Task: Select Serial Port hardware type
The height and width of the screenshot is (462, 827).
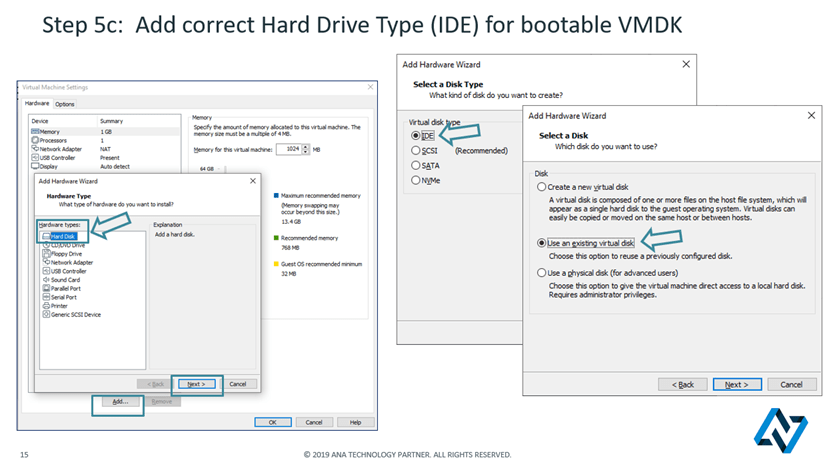Action: (x=65, y=297)
